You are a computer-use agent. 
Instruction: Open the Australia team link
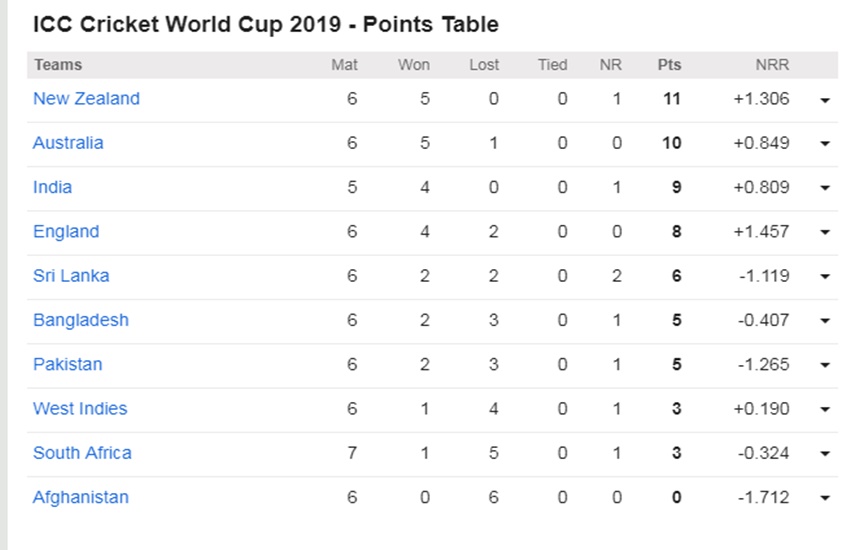[68, 143]
